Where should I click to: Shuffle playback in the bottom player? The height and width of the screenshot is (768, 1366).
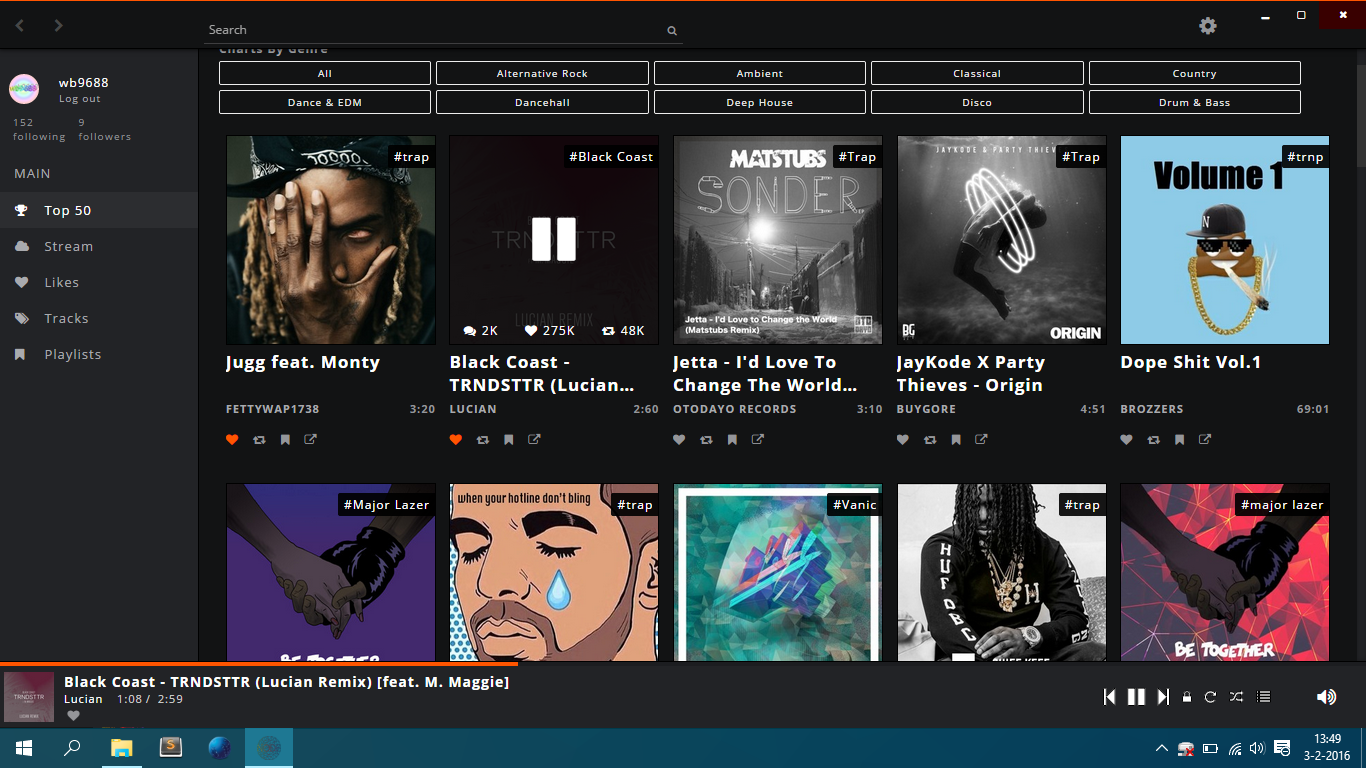1237,697
